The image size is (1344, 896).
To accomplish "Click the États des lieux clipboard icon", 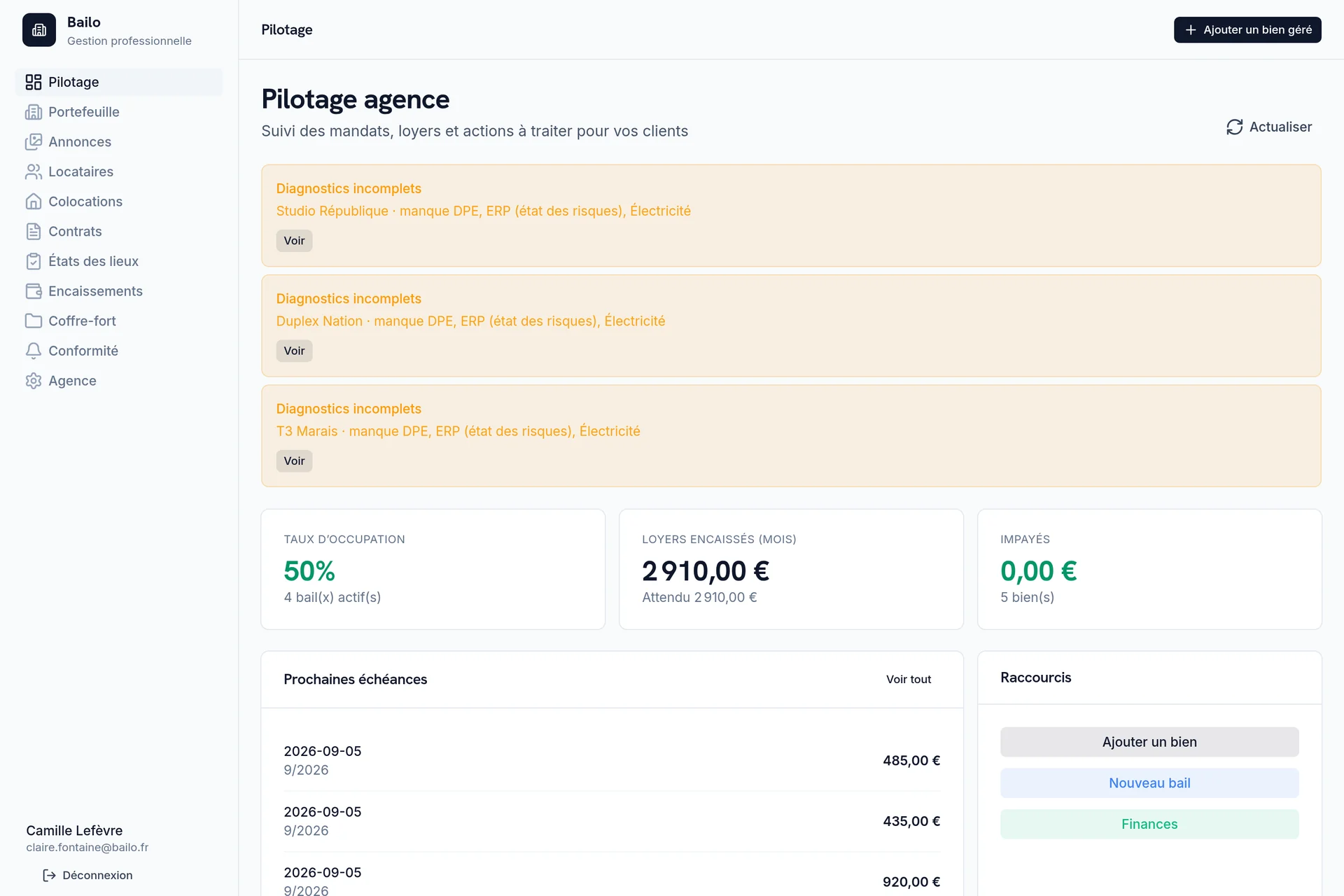I will (34, 261).
